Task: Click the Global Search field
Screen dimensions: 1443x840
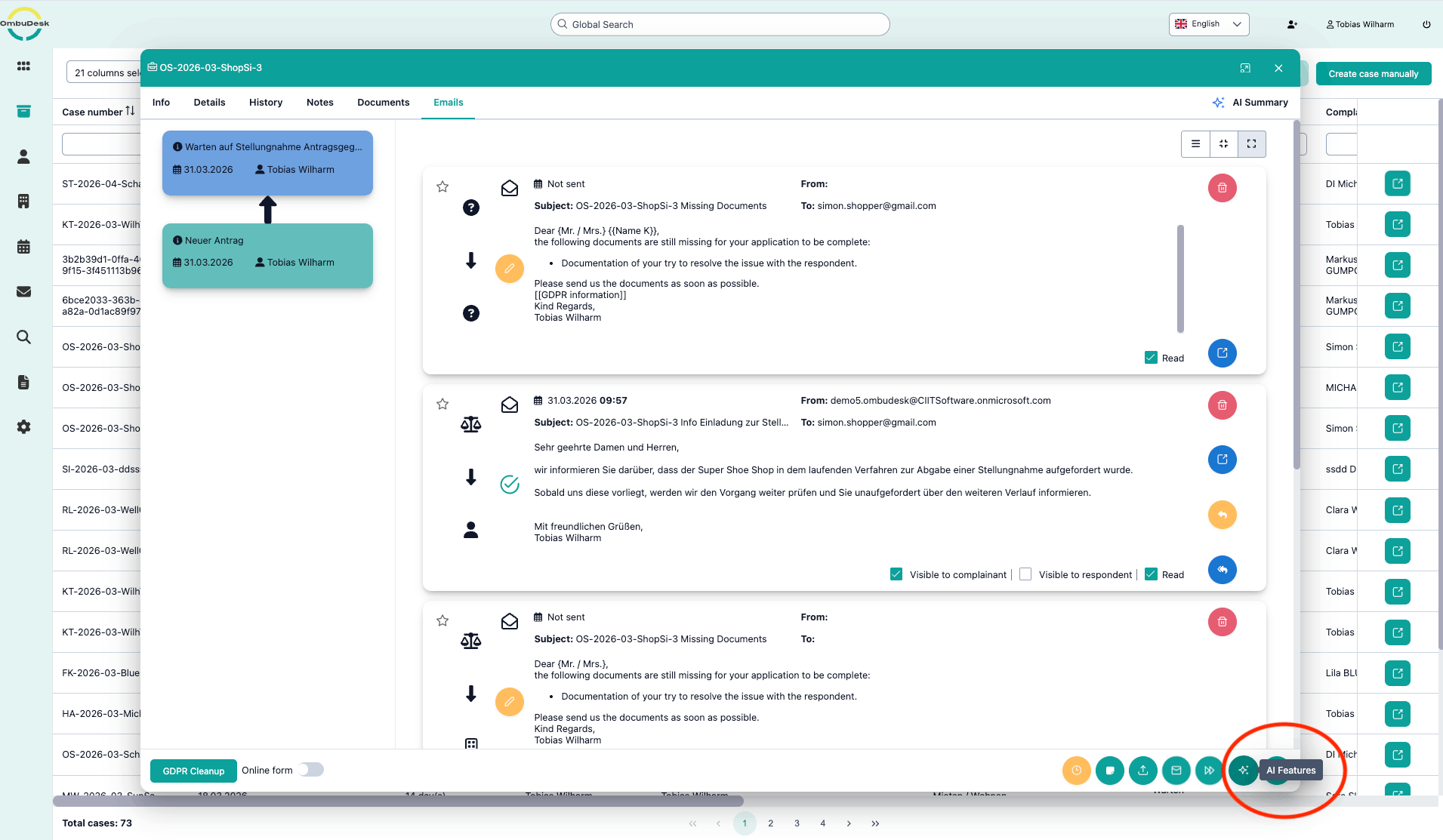Action: 720,24
